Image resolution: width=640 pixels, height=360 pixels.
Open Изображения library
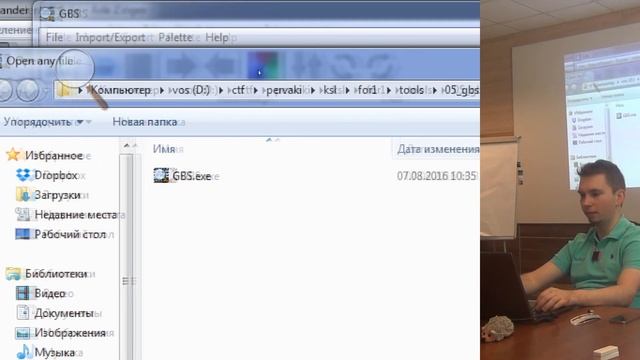(x=70, y=333)
